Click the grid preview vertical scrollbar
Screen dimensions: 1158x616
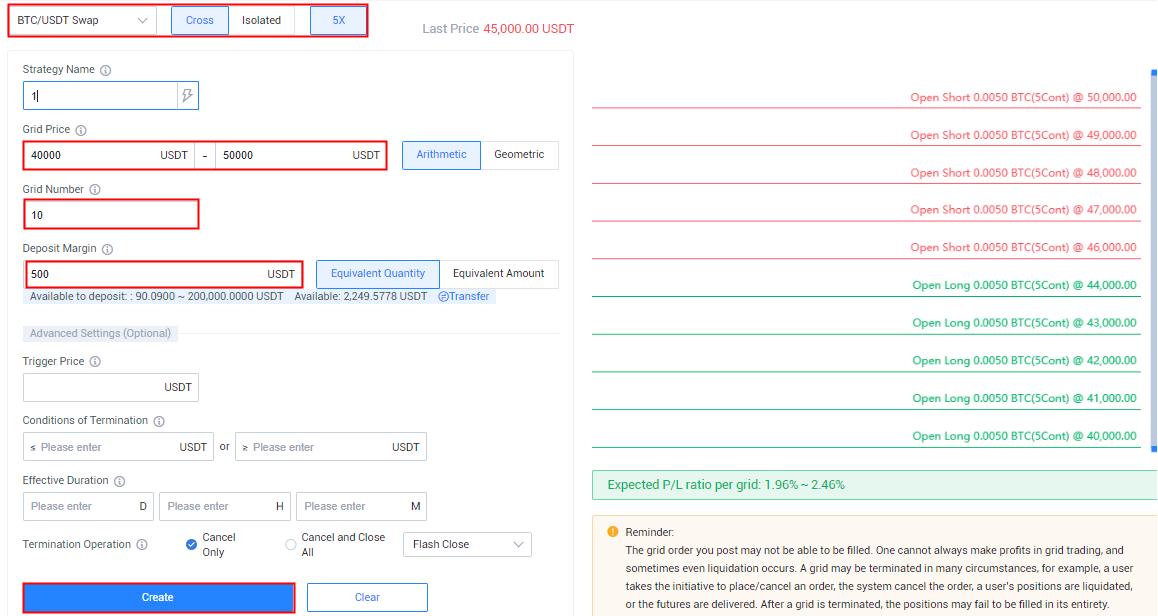[1154, 261]
